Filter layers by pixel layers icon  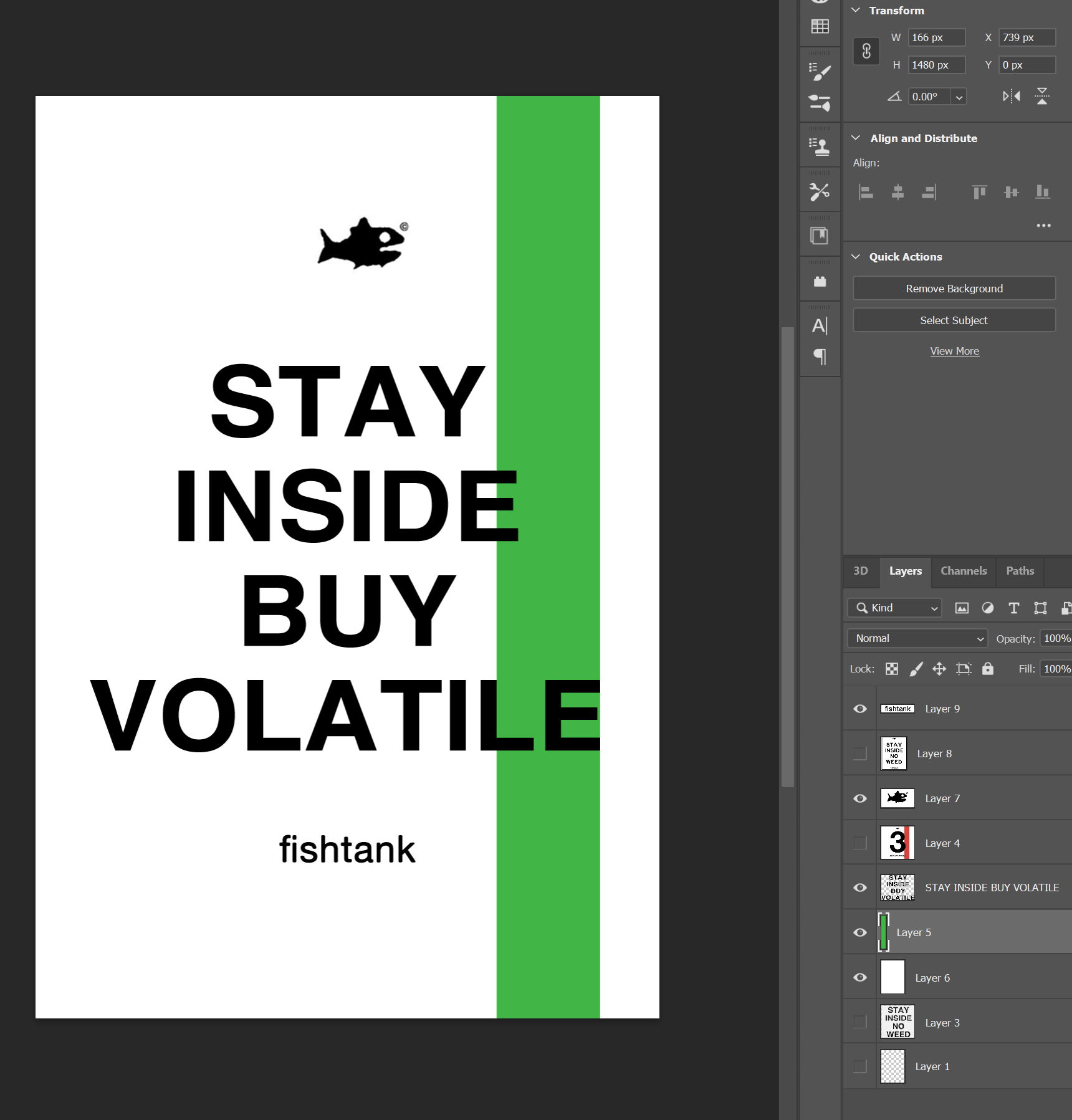click(962, 608)
